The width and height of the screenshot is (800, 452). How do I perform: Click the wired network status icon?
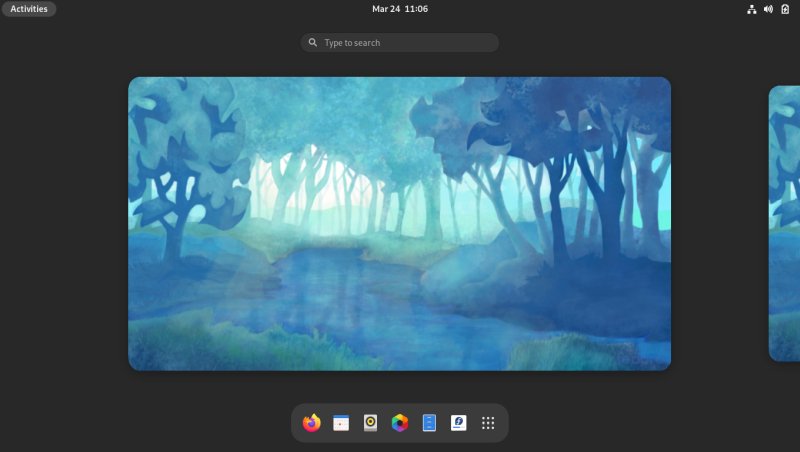pyautogui.click(x=752, y=9)
